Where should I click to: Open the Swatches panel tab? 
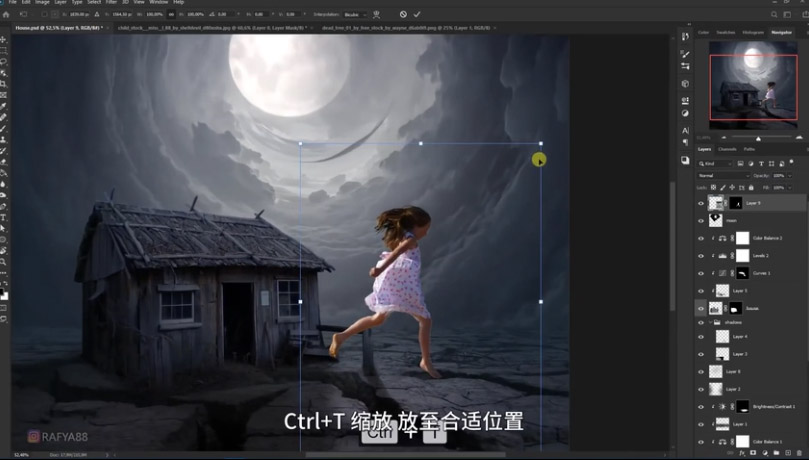[x=725, y=32]
